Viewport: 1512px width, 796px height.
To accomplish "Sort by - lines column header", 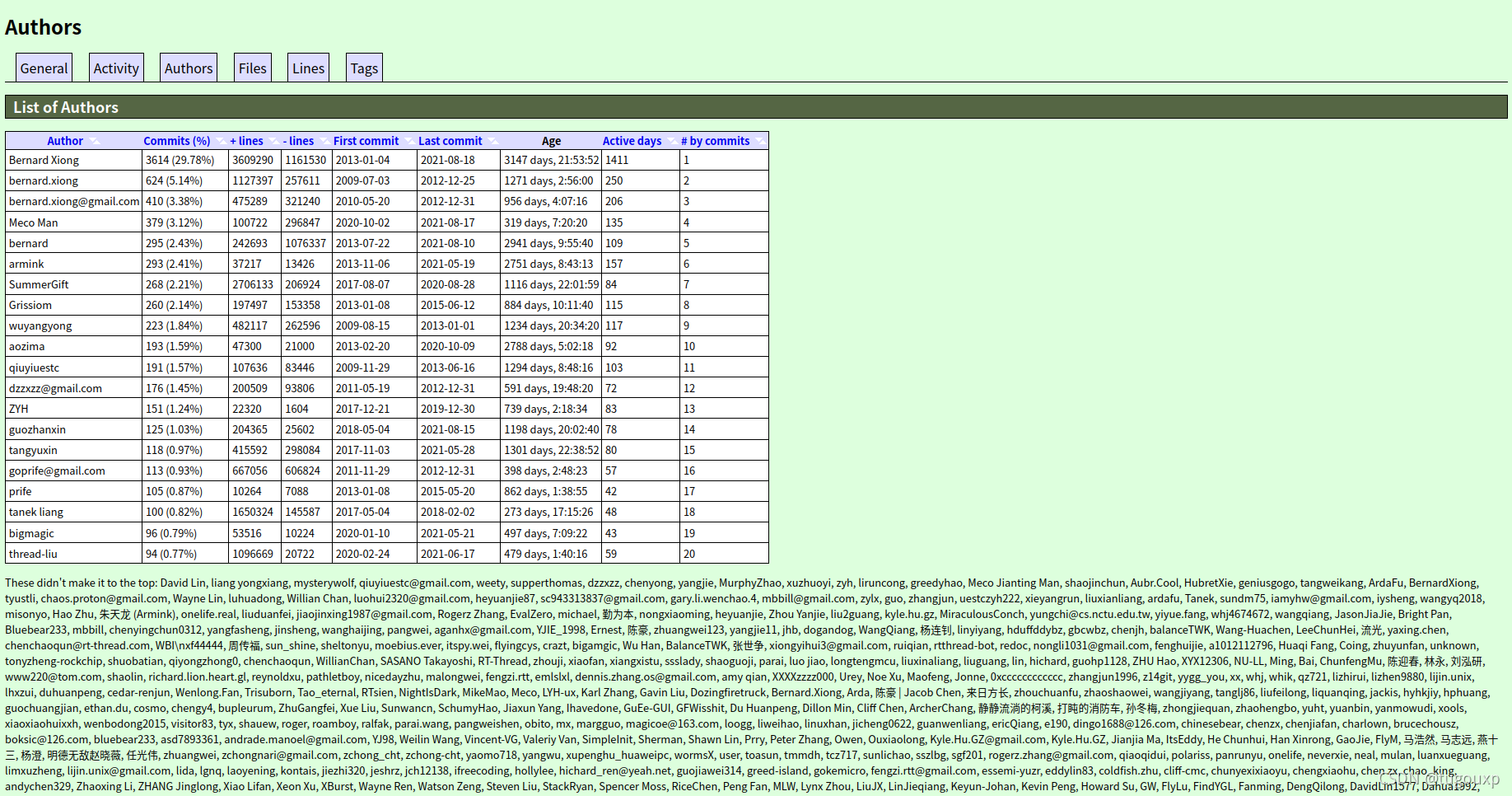I will click(x=299, y=141).
